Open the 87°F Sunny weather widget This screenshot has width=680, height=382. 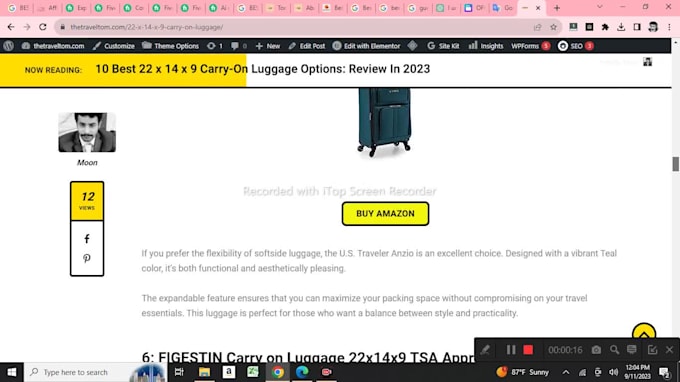523,372
